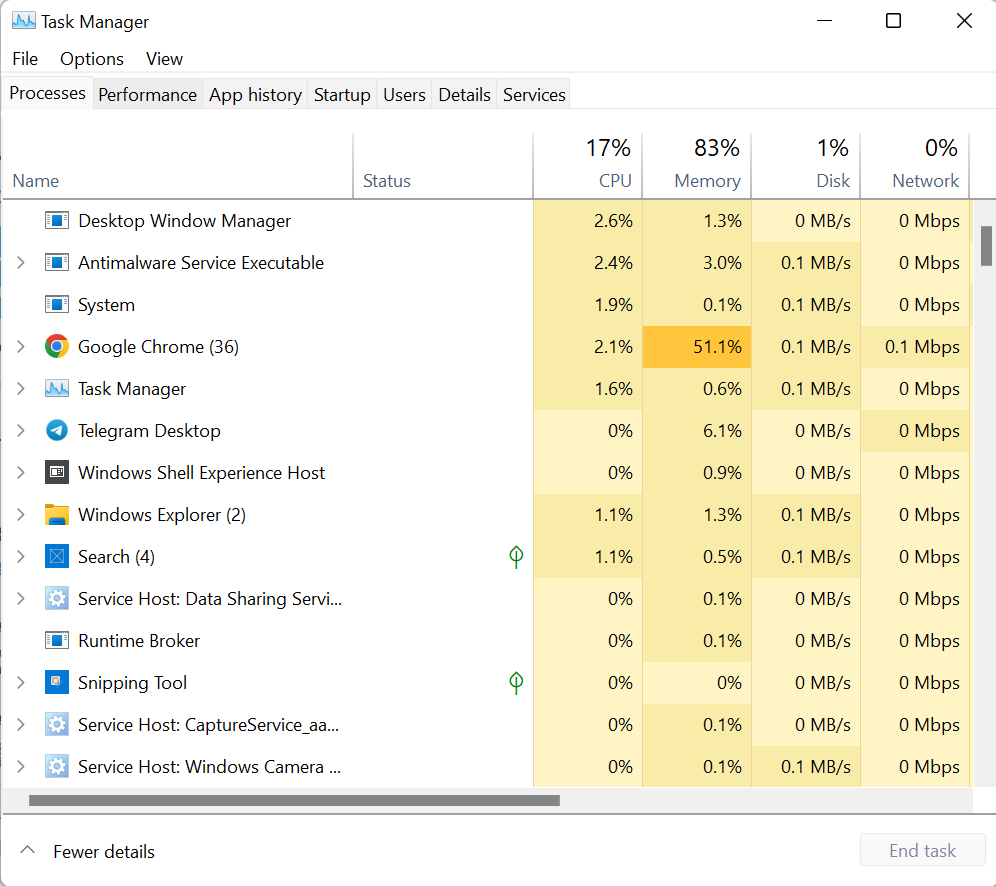Sort by the Status column header
The width and height of the screenshot is (996, 886).
(443, 166)
